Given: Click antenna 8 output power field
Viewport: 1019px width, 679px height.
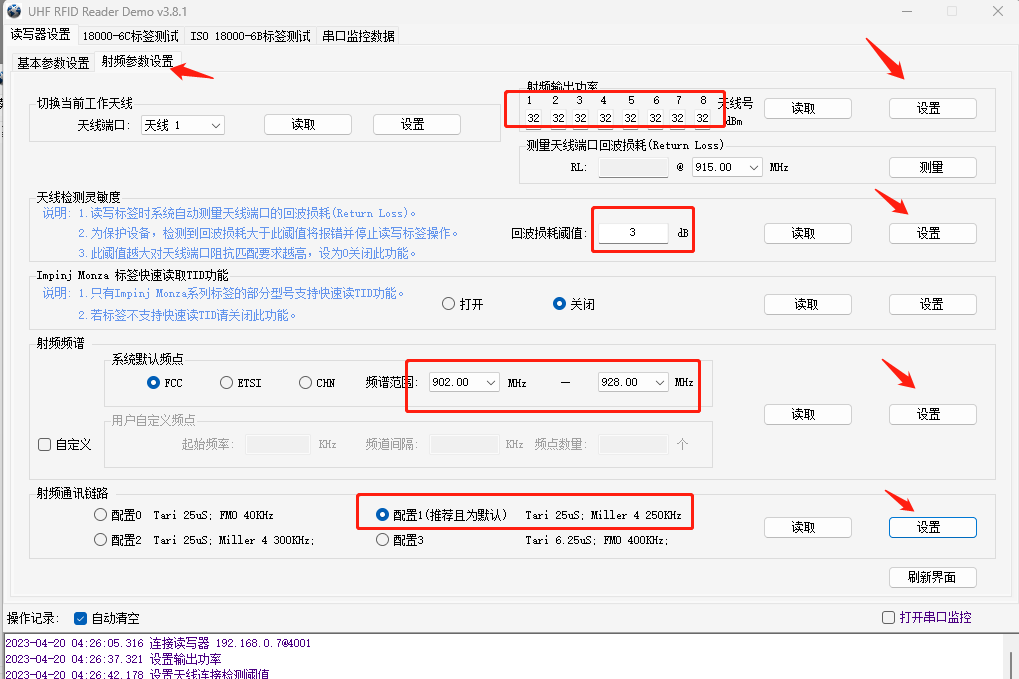Looking at the screenshot, I should 703,118.
